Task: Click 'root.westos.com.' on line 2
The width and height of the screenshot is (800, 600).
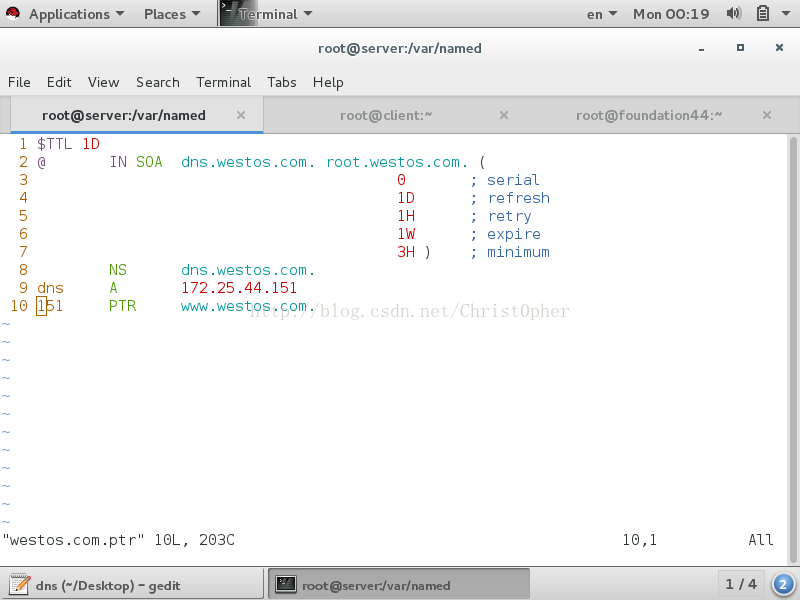Action: coord(397,162)
